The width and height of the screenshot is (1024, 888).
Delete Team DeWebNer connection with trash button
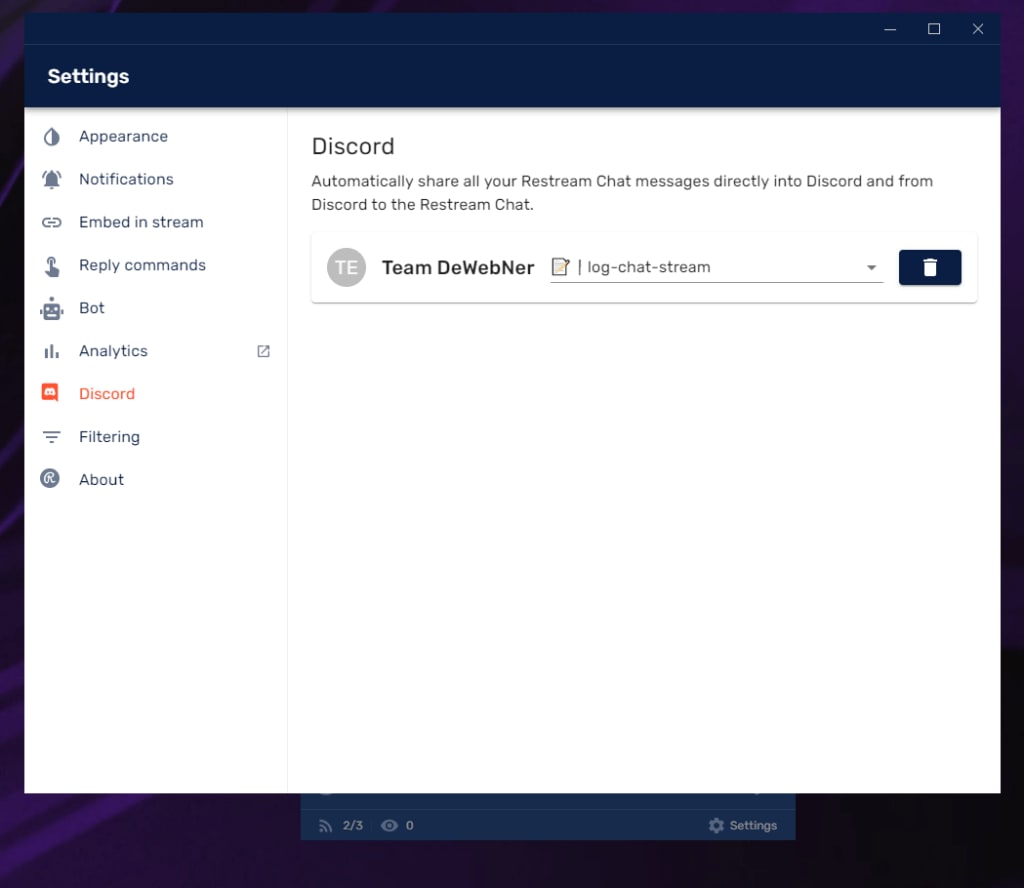point(930,267)
